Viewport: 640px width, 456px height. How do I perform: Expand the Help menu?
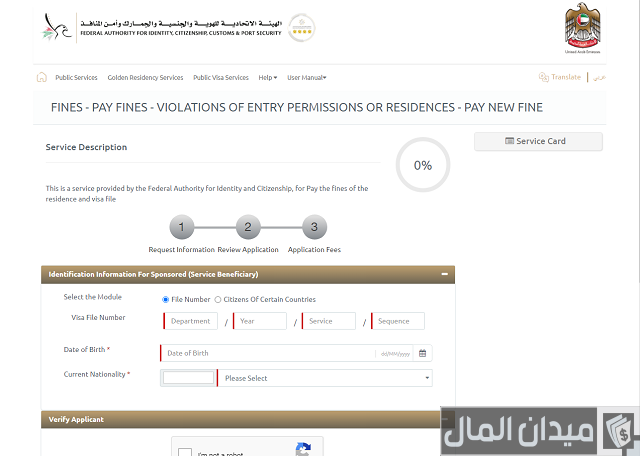[x=268, y=78]
